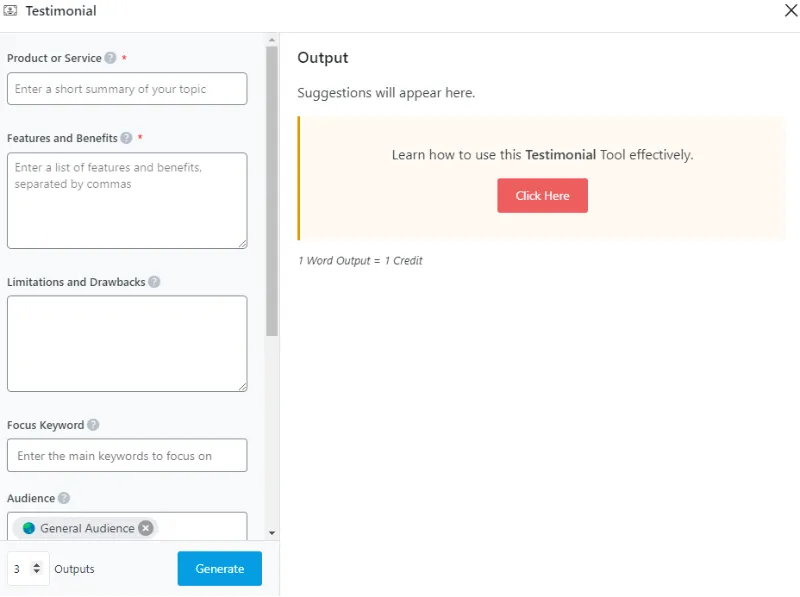Remove the General Audience tag

tap(146, 528)
